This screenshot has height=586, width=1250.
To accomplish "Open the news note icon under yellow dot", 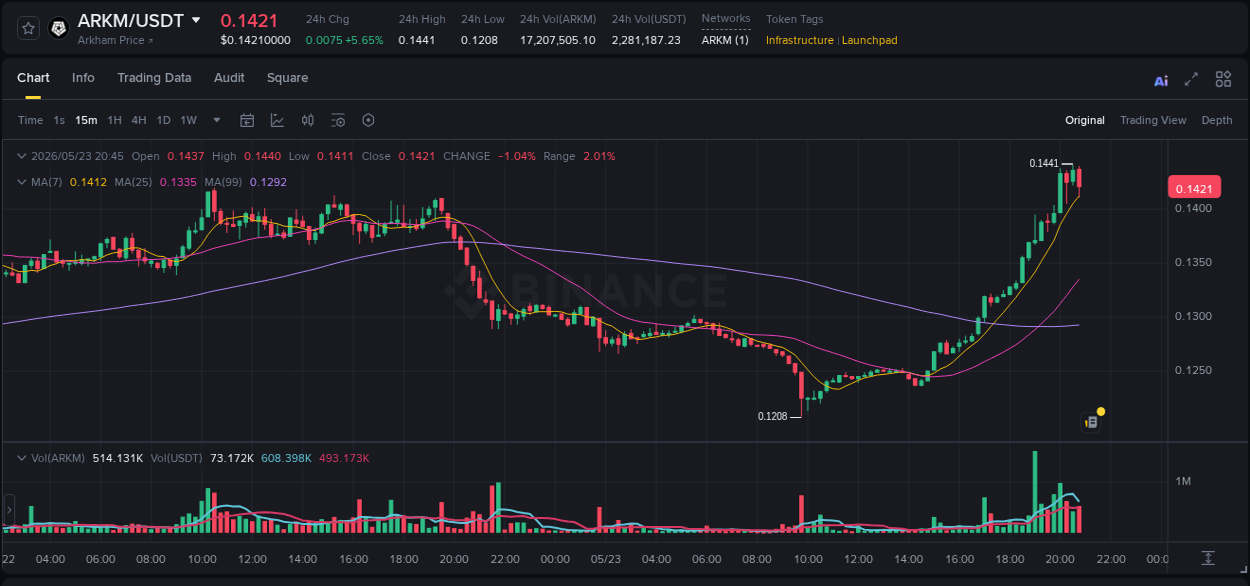I will pyautogui.click(x=1091, y=423).
